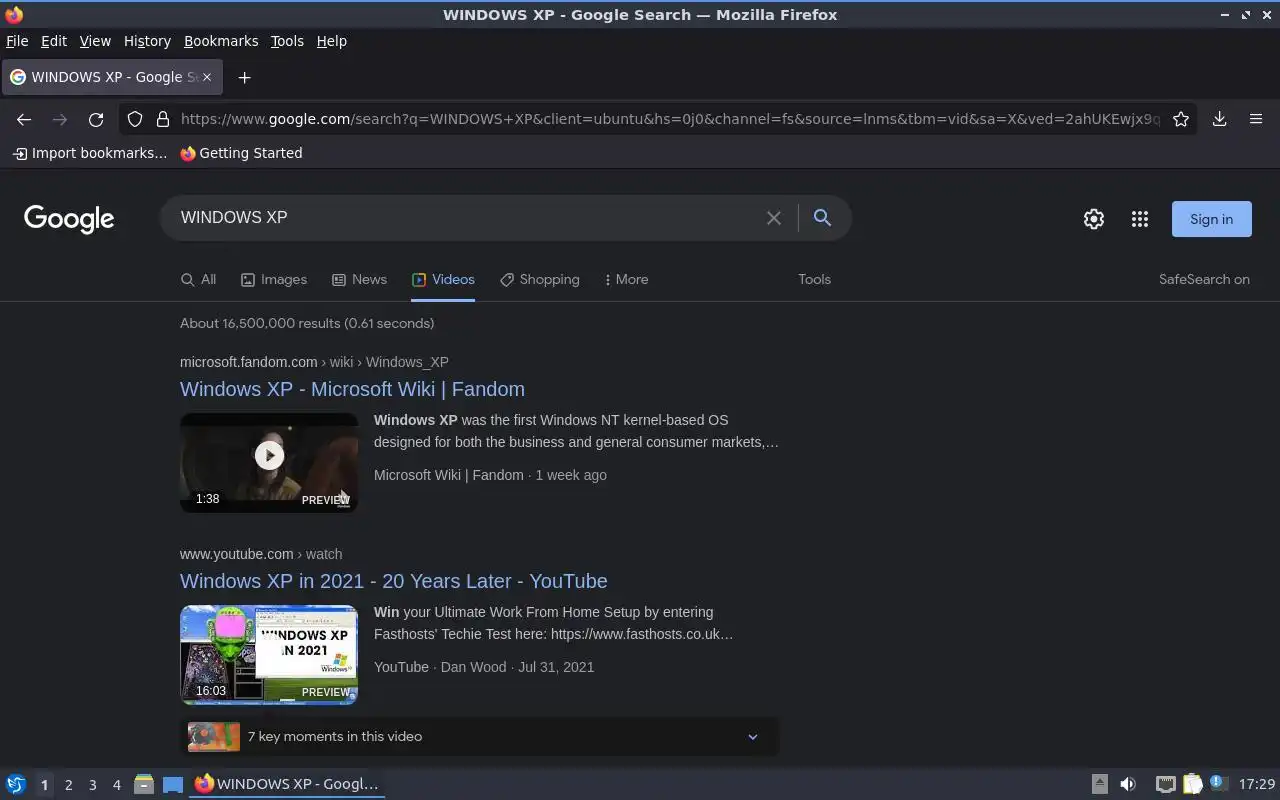
Task: Open the SafeSearch on setting
Action: (1204, 280)
